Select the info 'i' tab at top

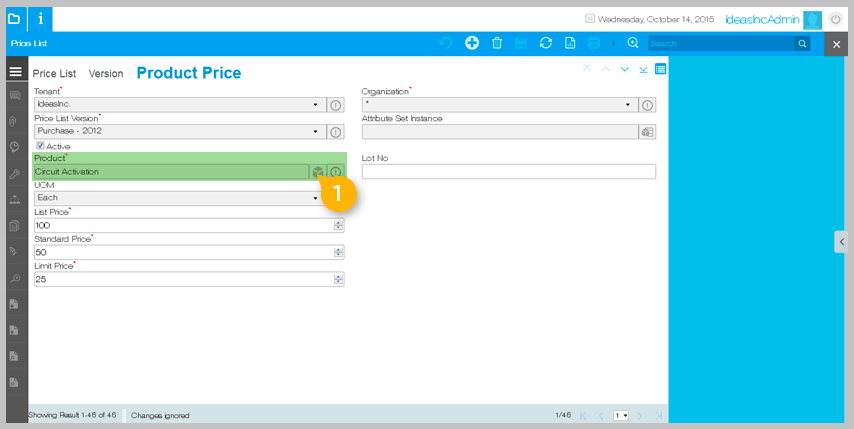pyautogui.click(x=40, y=19)
